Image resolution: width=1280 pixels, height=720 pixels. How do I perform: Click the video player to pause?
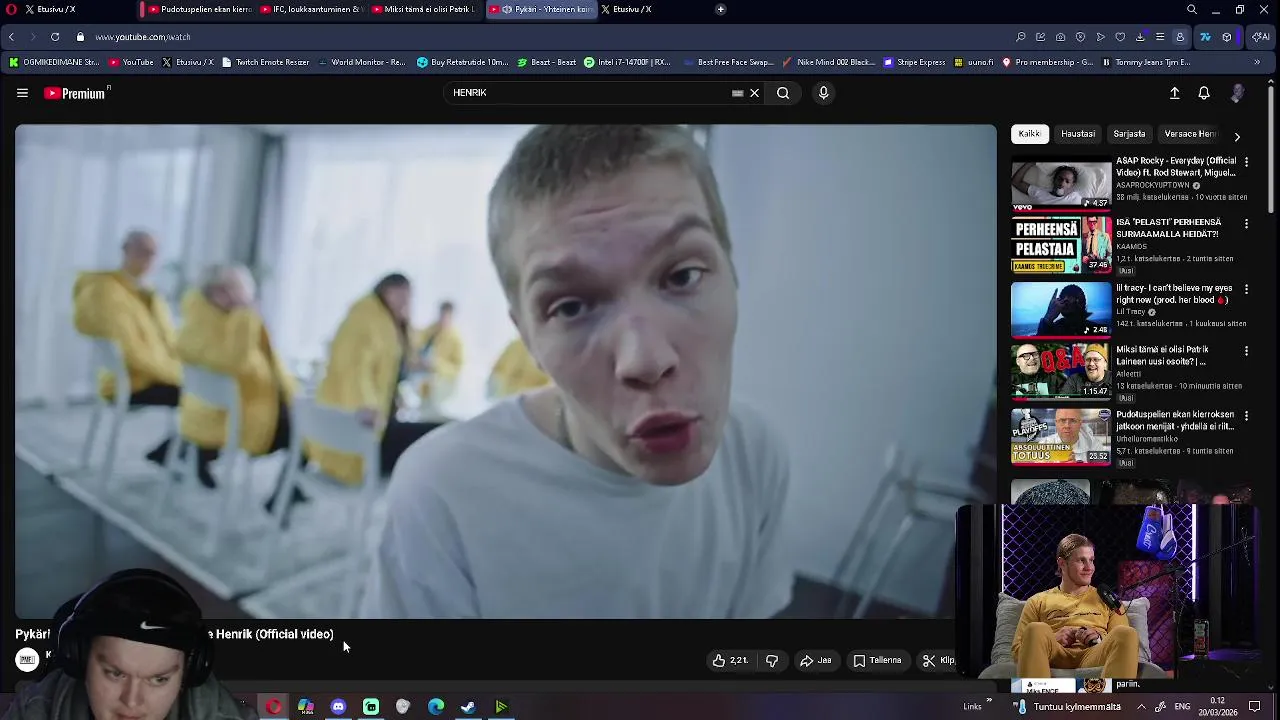point(505,371)
